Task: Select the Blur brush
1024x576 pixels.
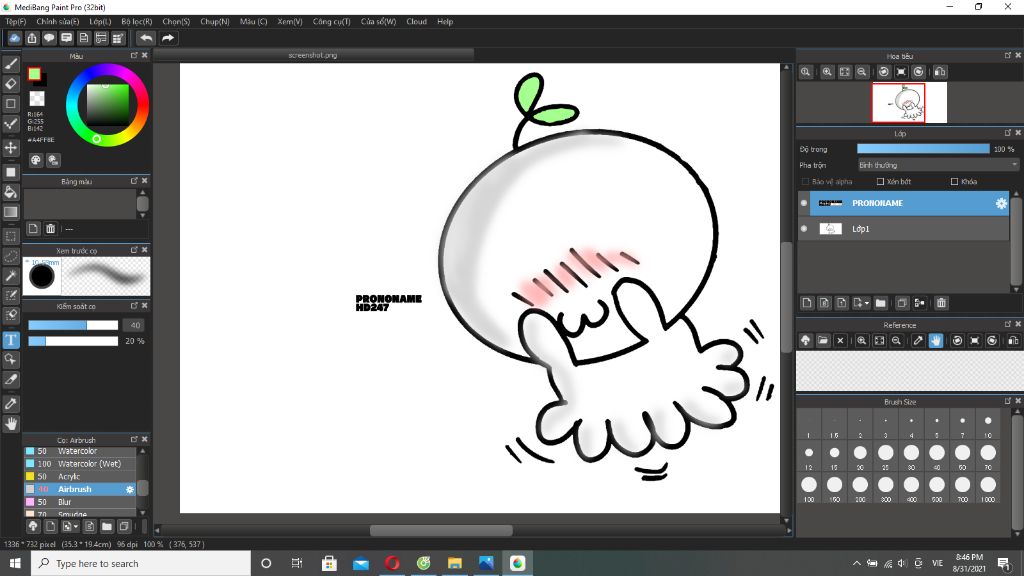Action: (x=80, y=502)
